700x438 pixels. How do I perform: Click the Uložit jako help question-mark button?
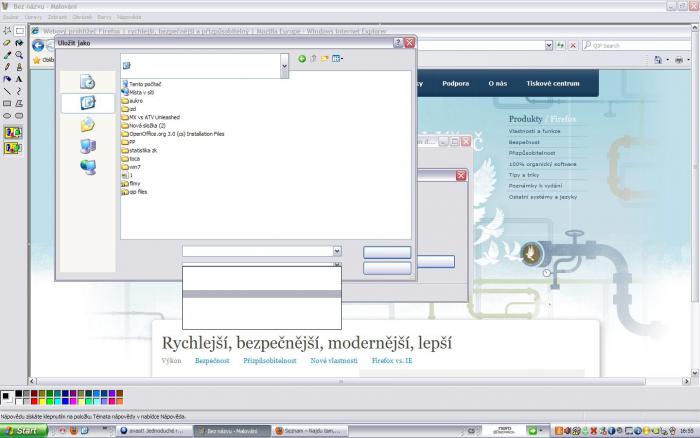398,43
